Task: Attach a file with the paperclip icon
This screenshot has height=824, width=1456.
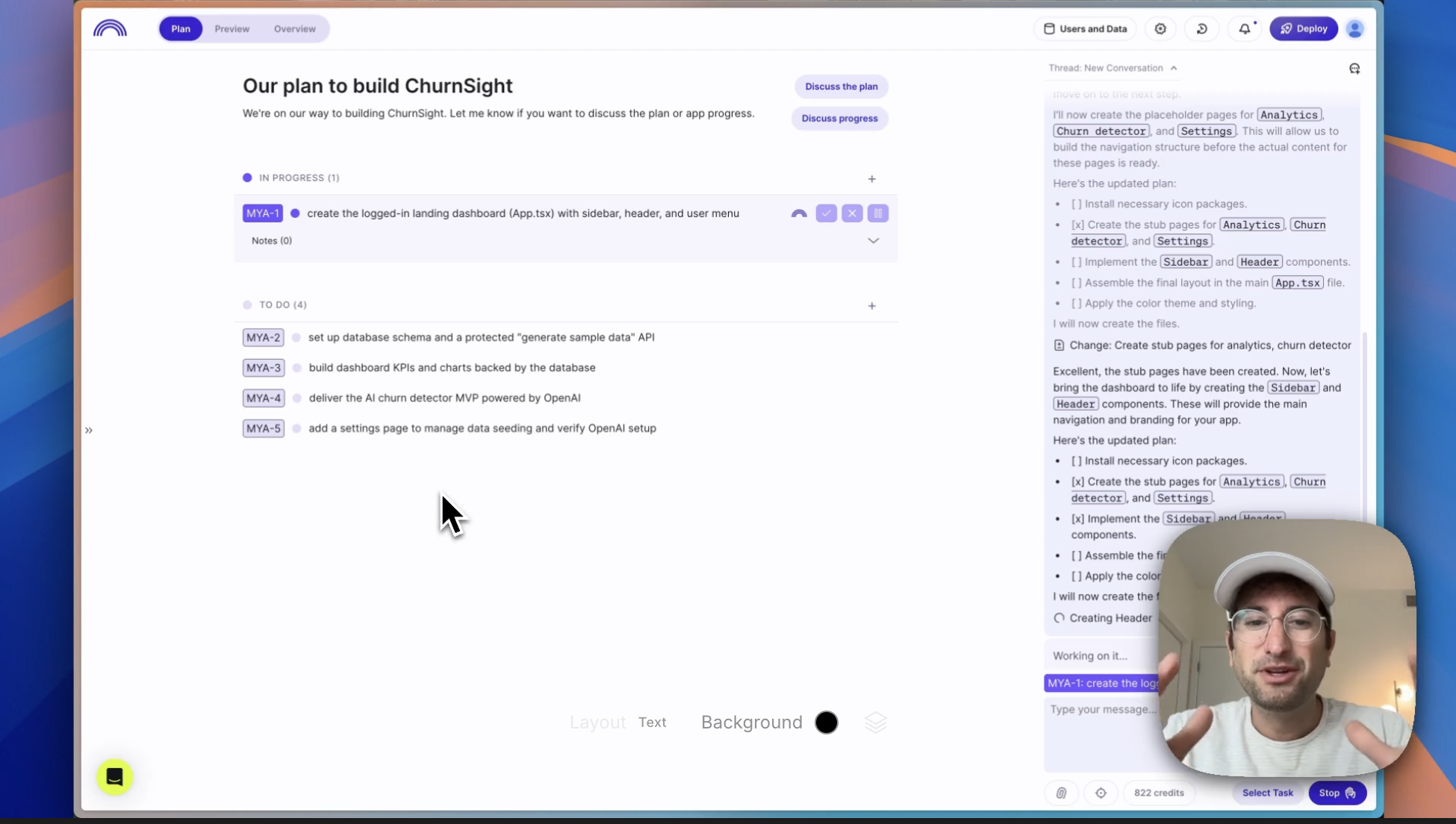Action: [x=1061, y=793]
